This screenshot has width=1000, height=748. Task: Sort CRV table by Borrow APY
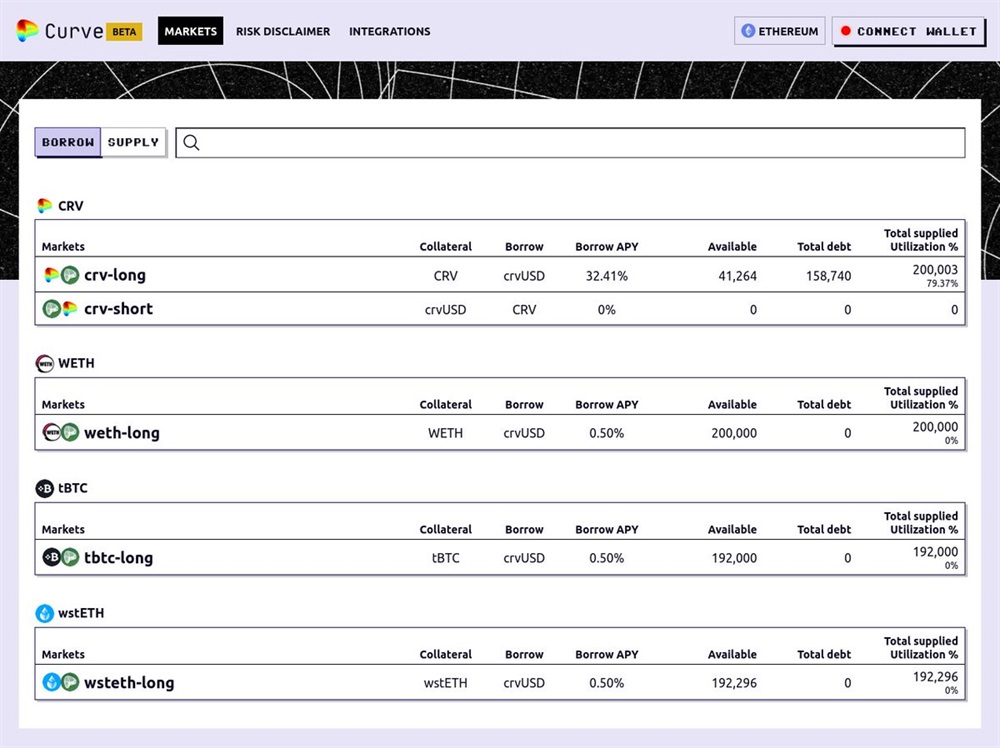point(606,246)
